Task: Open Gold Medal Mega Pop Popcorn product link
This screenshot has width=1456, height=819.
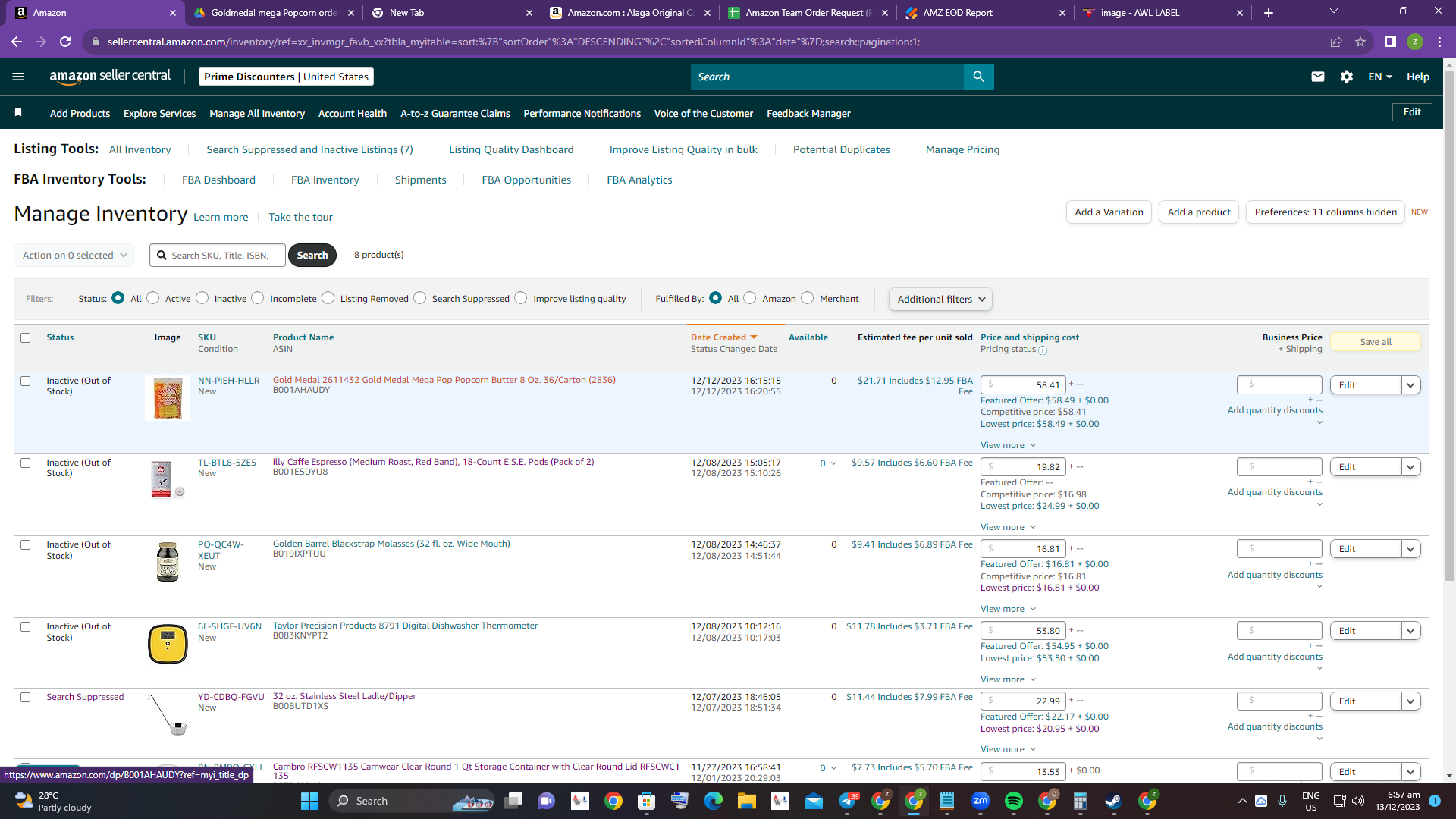Action: coord(444,380)
